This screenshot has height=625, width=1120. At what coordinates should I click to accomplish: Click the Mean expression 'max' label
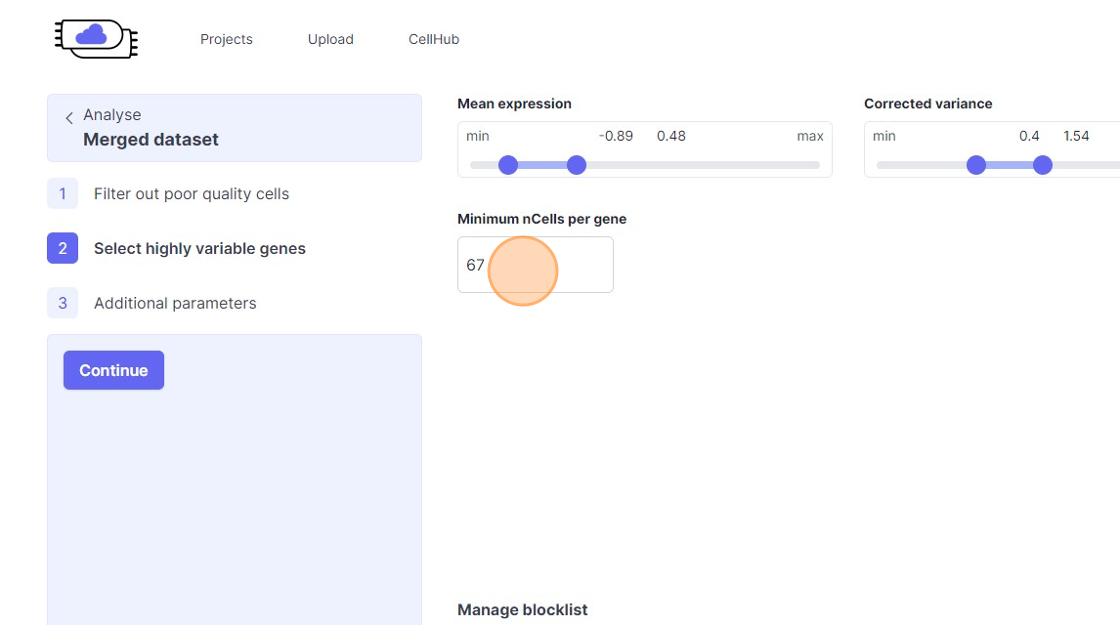click(x=810, y=136)
